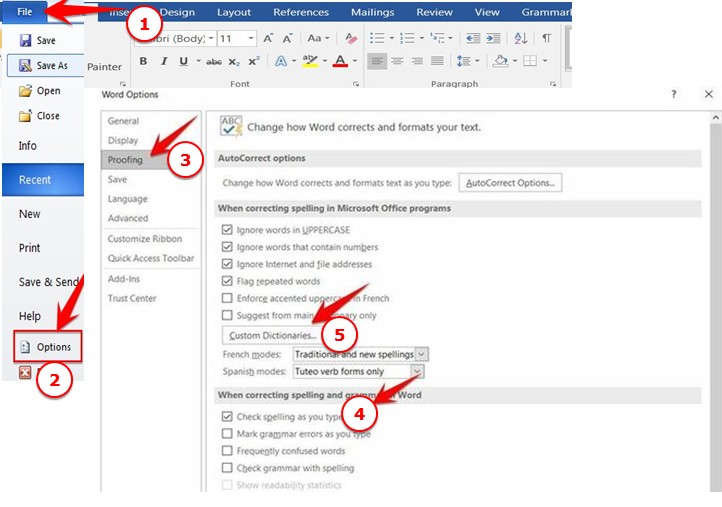Center the text
722x507 pixels.
[x=397, y=61]
